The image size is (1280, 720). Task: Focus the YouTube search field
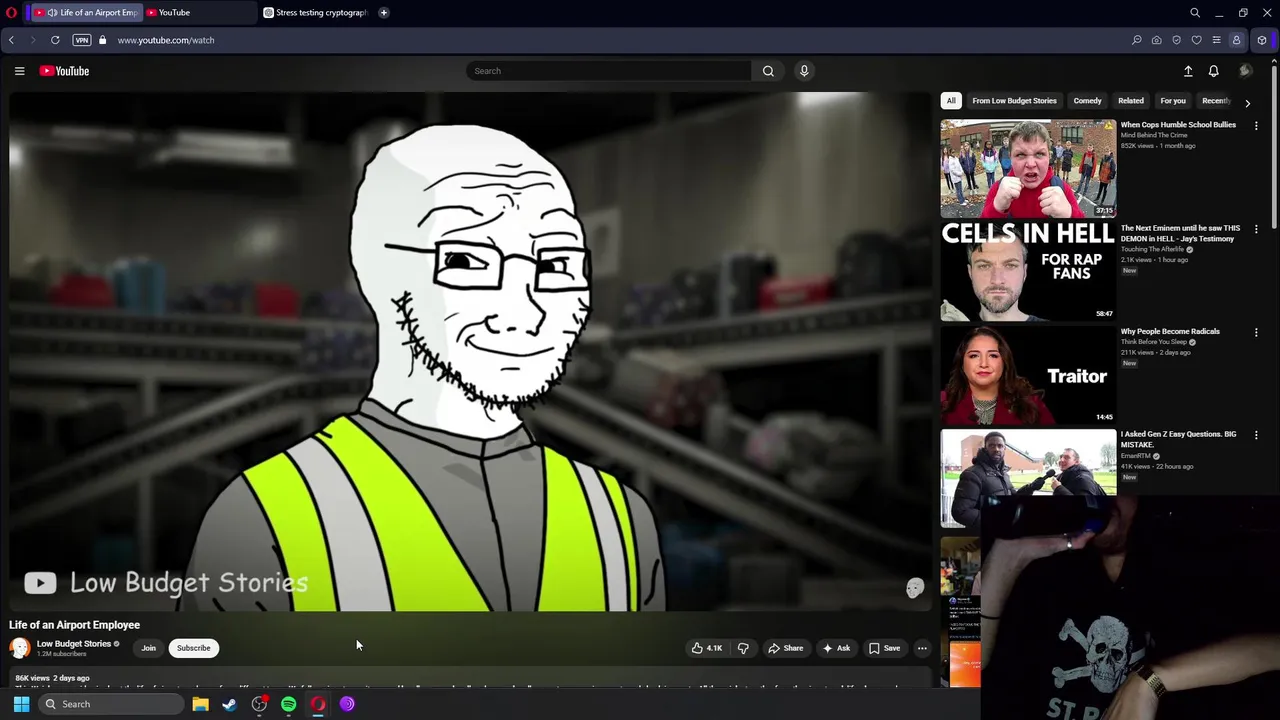(x=608, y=71)
